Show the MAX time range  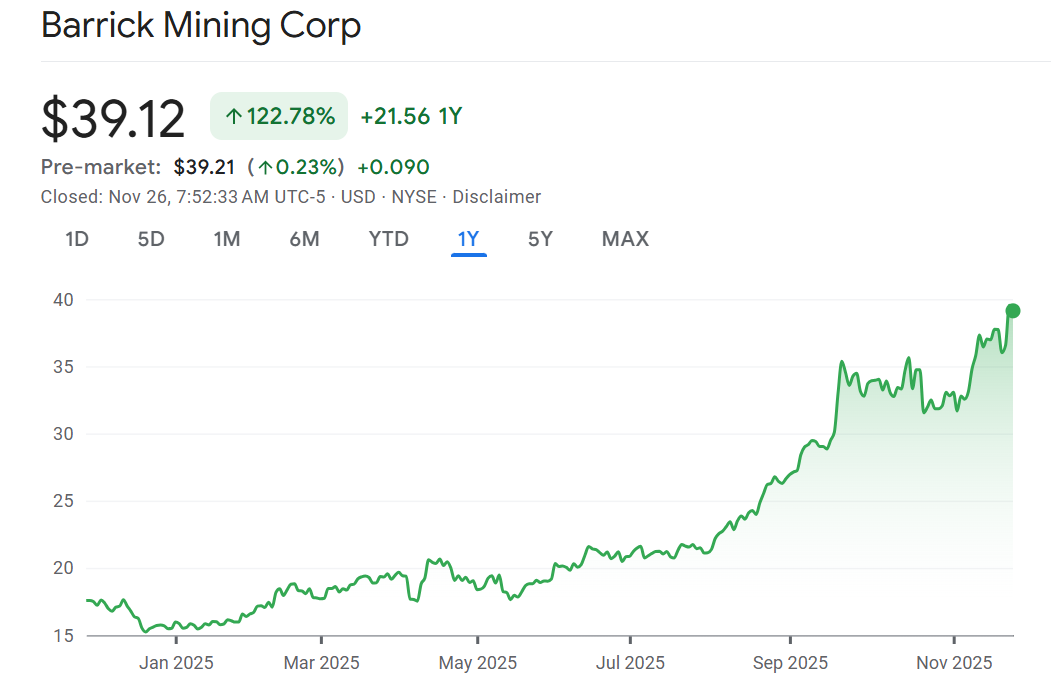tap(625, 239)
